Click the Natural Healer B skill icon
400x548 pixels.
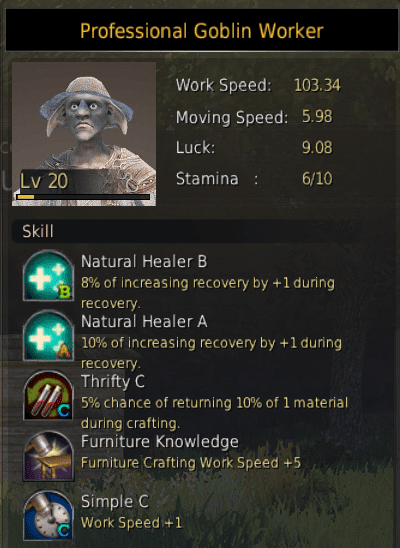click(x=48, y=275)
